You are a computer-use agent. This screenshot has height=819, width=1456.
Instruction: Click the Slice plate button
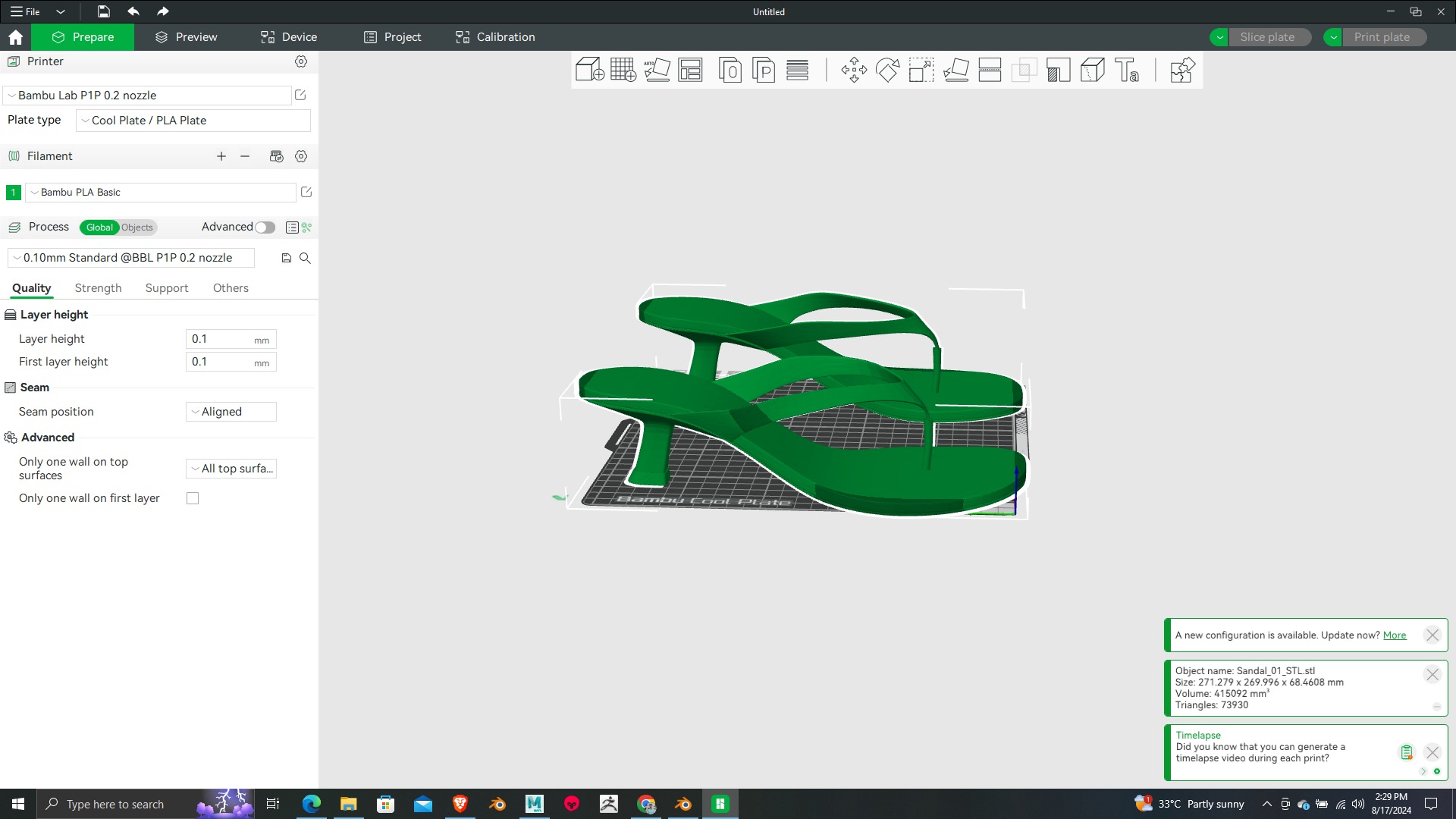[1269, 37]
